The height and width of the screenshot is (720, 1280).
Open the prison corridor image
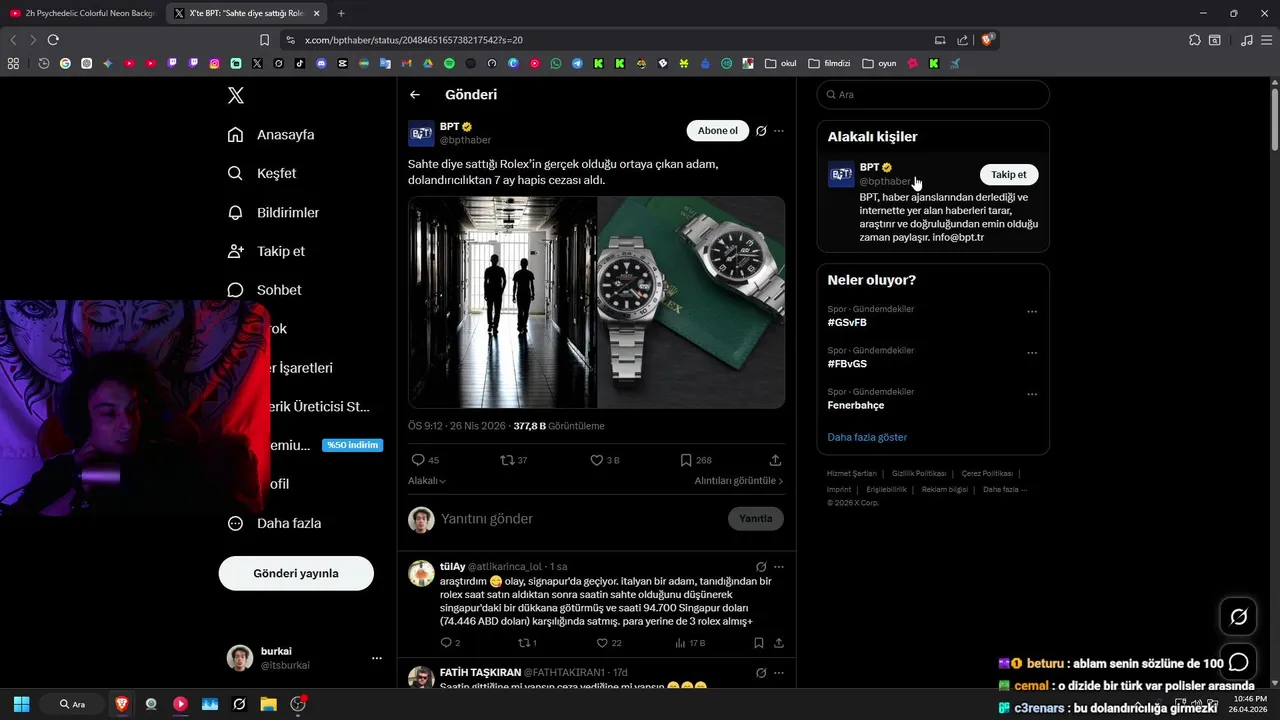click(x=502, y=302)
